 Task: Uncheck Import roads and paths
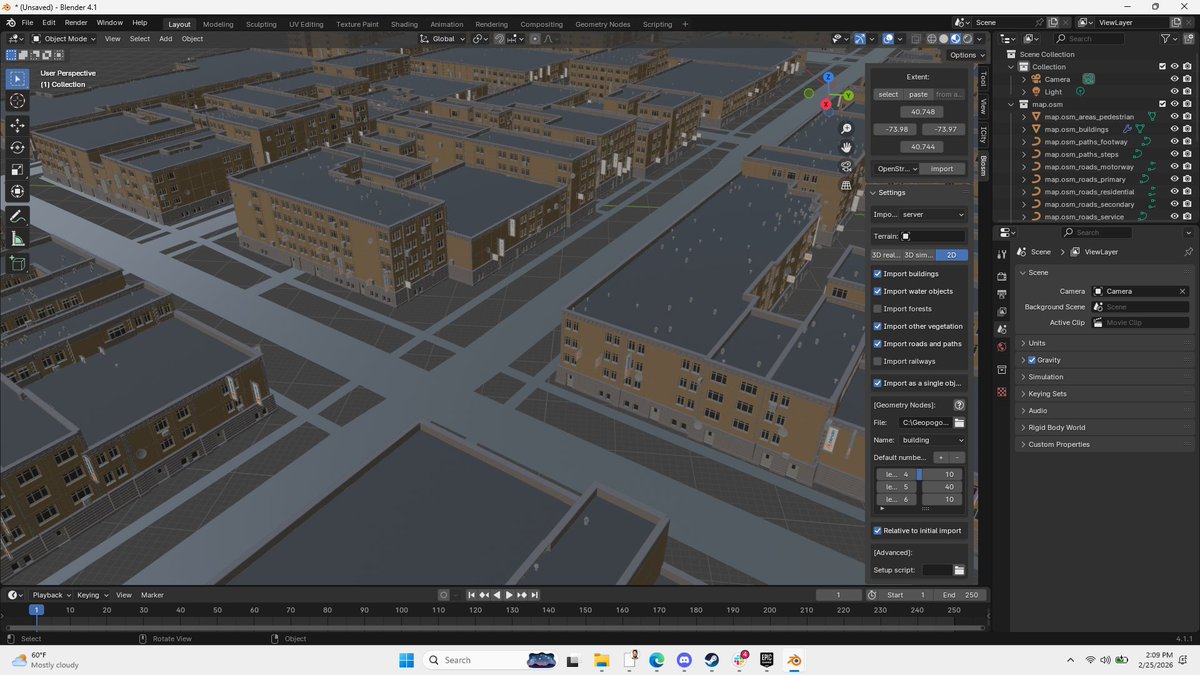point(877,344)
